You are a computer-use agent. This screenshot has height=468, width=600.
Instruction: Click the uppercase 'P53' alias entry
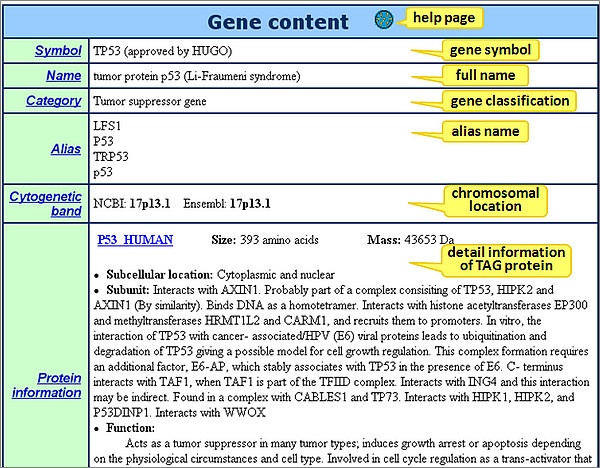point(103,141)
